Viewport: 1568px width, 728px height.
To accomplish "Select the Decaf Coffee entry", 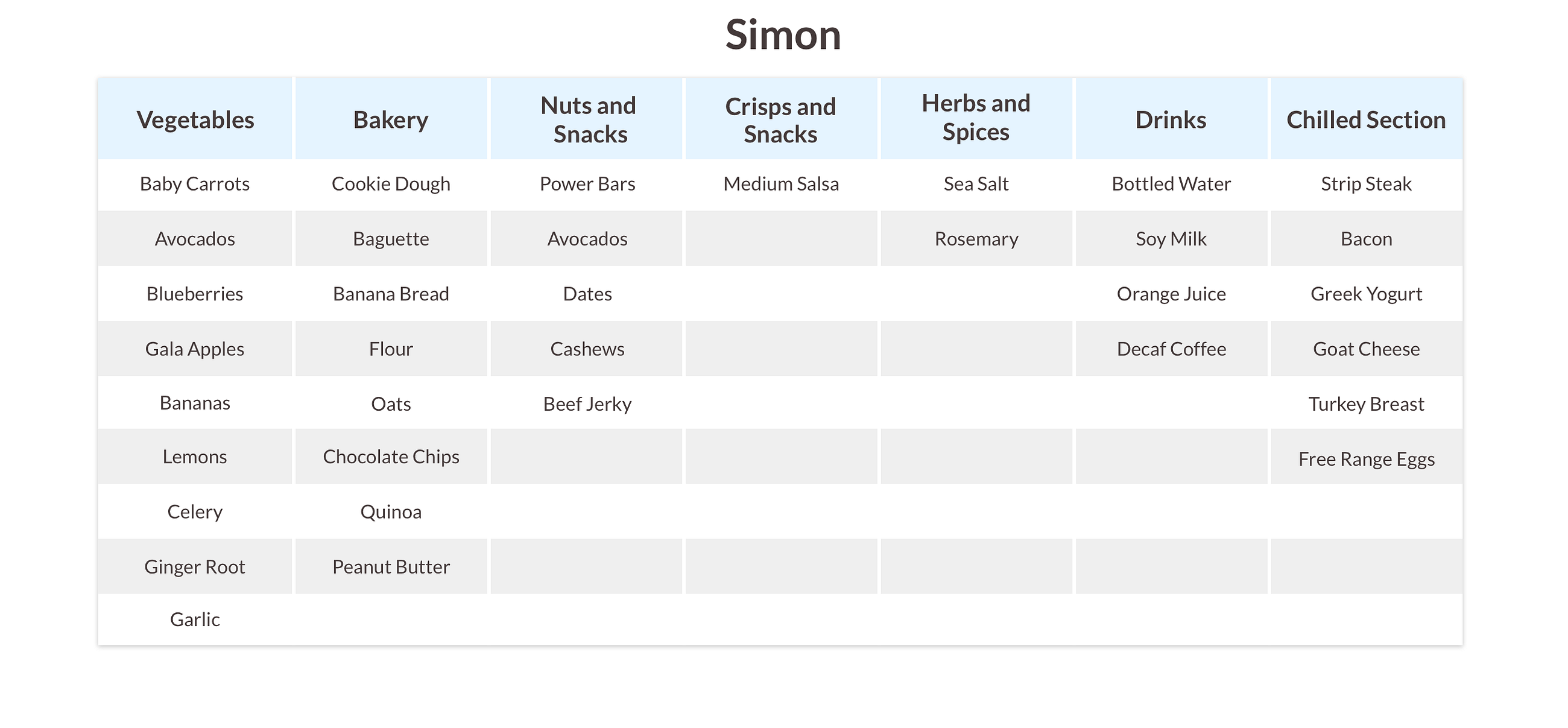I will pyautogui.click(x=1171, y=349).
